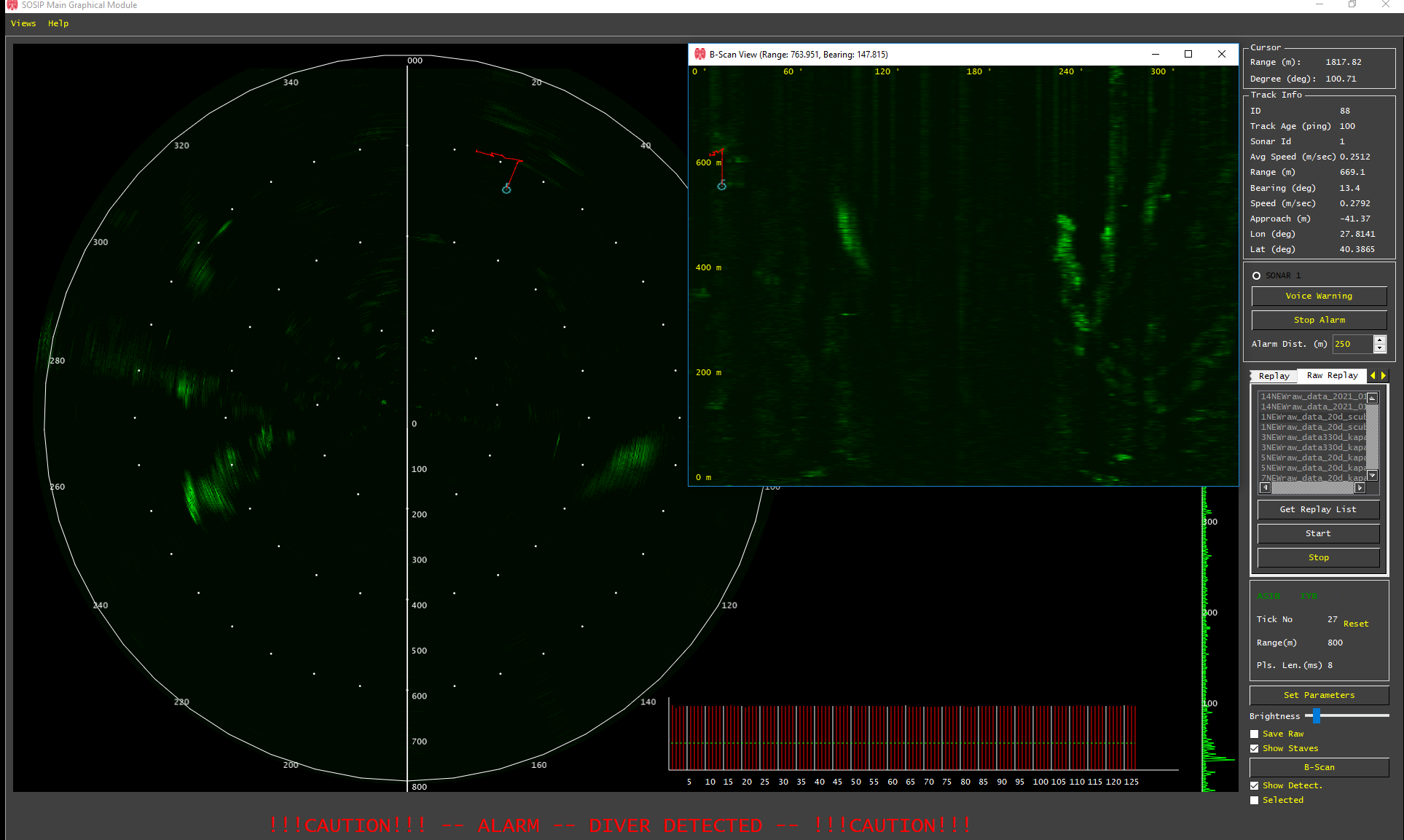This screenshot has height=840, width=1404.
Task: Open the Views menu
Action: coord(23,23)
